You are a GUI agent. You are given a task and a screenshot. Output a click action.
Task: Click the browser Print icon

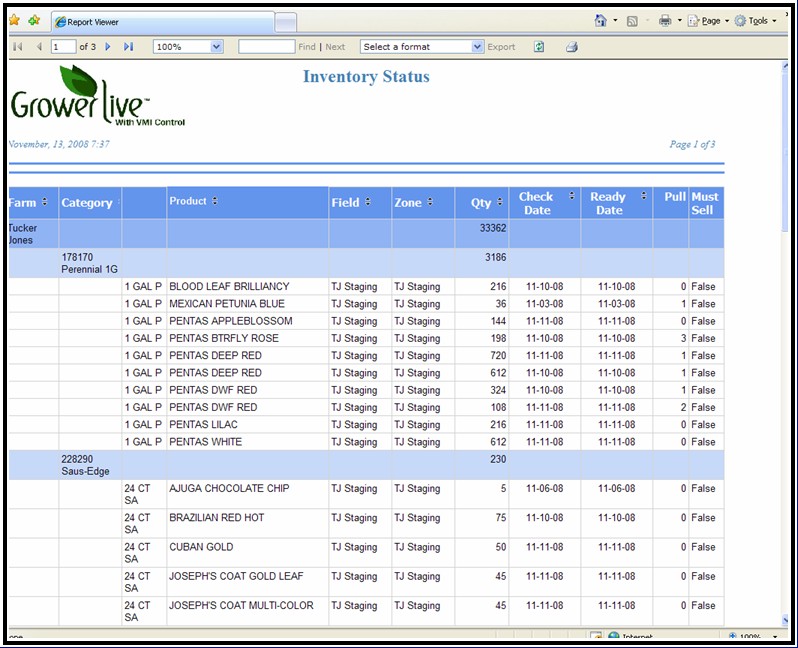665,20
